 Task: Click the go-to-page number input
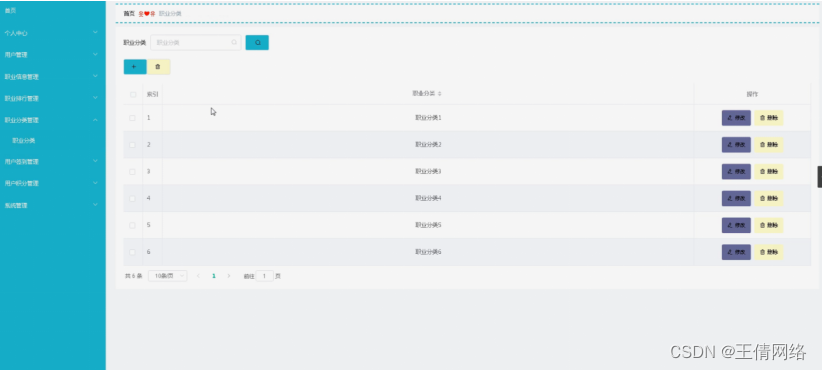tap(265, 276)
